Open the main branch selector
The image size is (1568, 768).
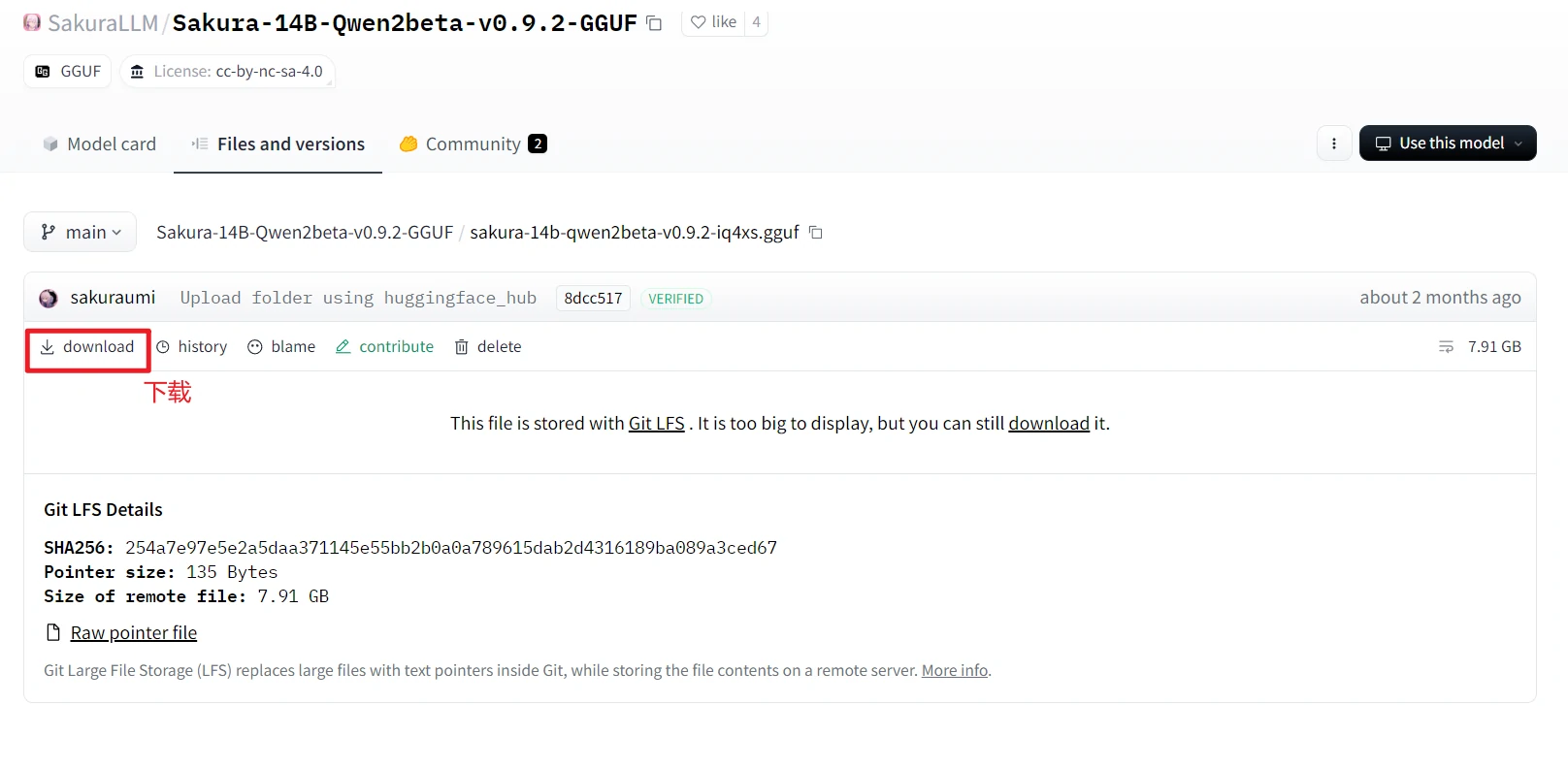pyautogui.click(x=81, y=233)
